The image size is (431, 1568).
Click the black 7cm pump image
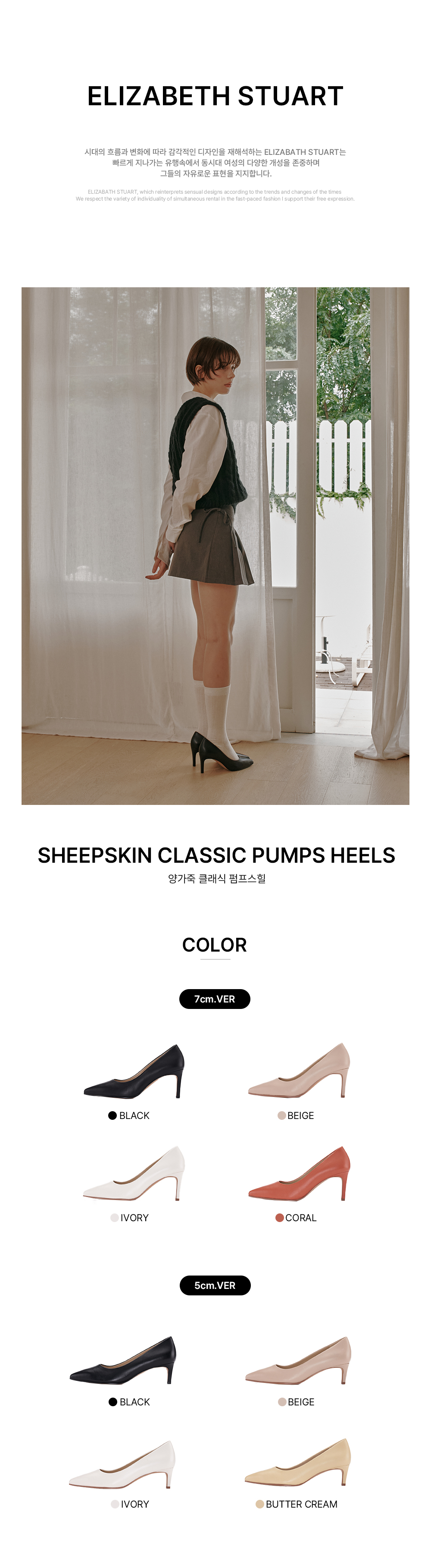pos(134,1072)
